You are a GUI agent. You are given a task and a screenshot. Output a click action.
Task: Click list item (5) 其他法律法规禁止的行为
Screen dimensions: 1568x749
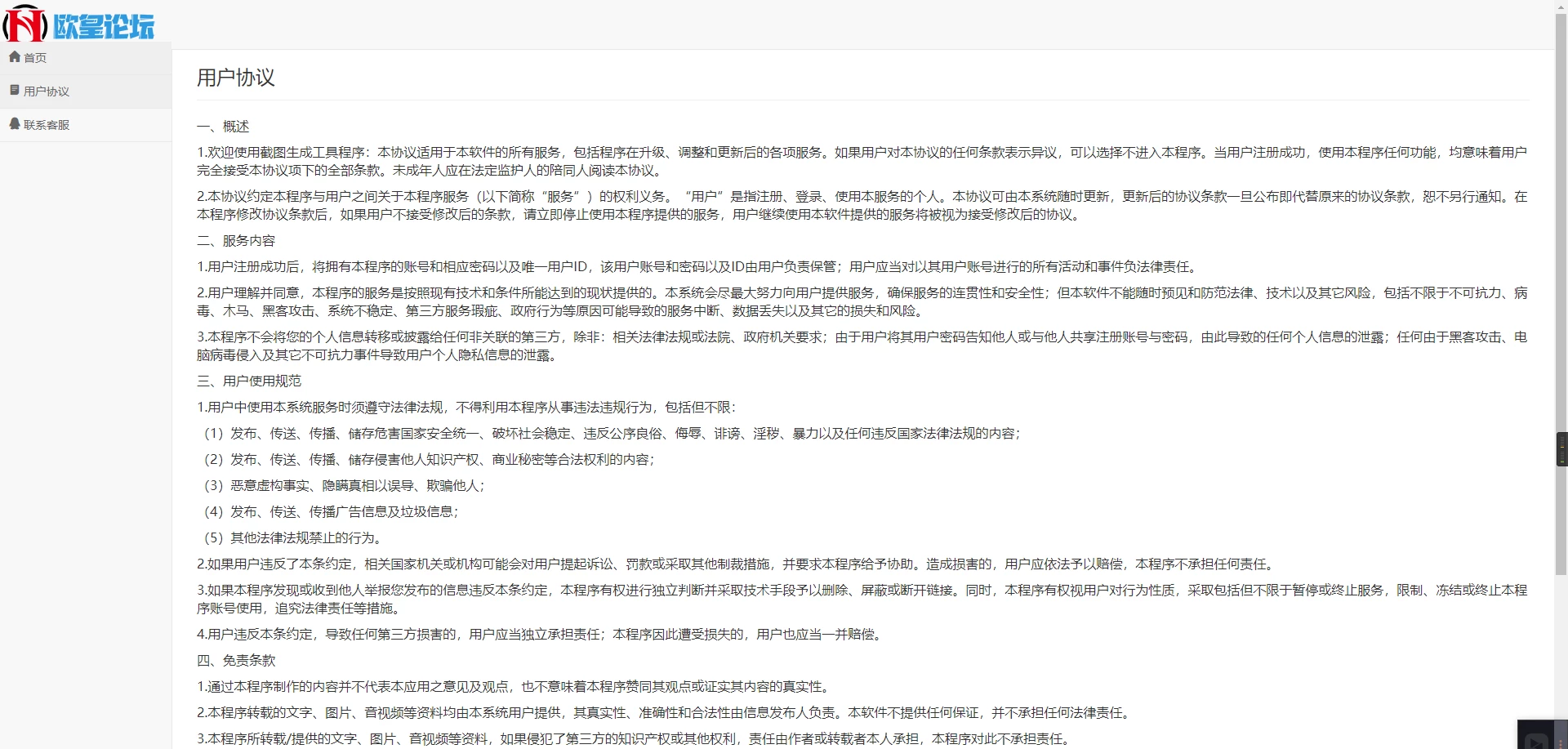point(292,538)
